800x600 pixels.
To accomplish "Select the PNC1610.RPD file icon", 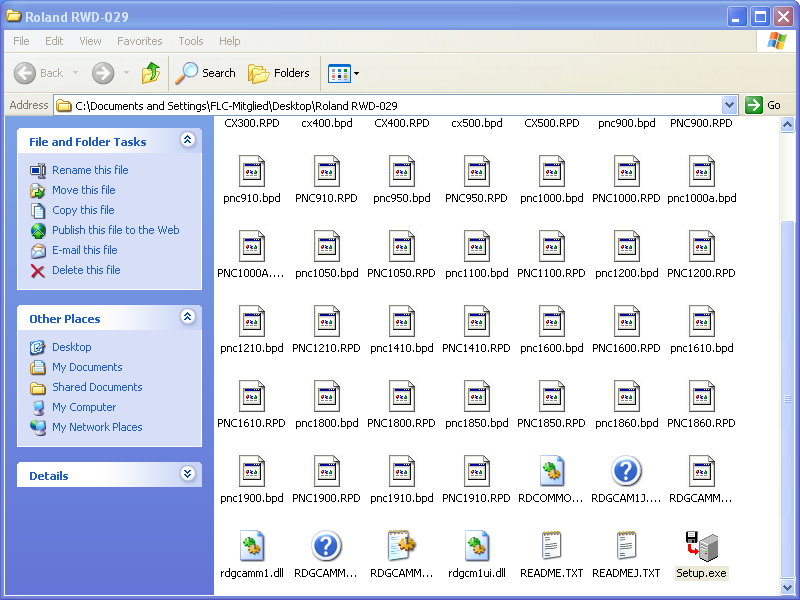I will tap(252, 396).
